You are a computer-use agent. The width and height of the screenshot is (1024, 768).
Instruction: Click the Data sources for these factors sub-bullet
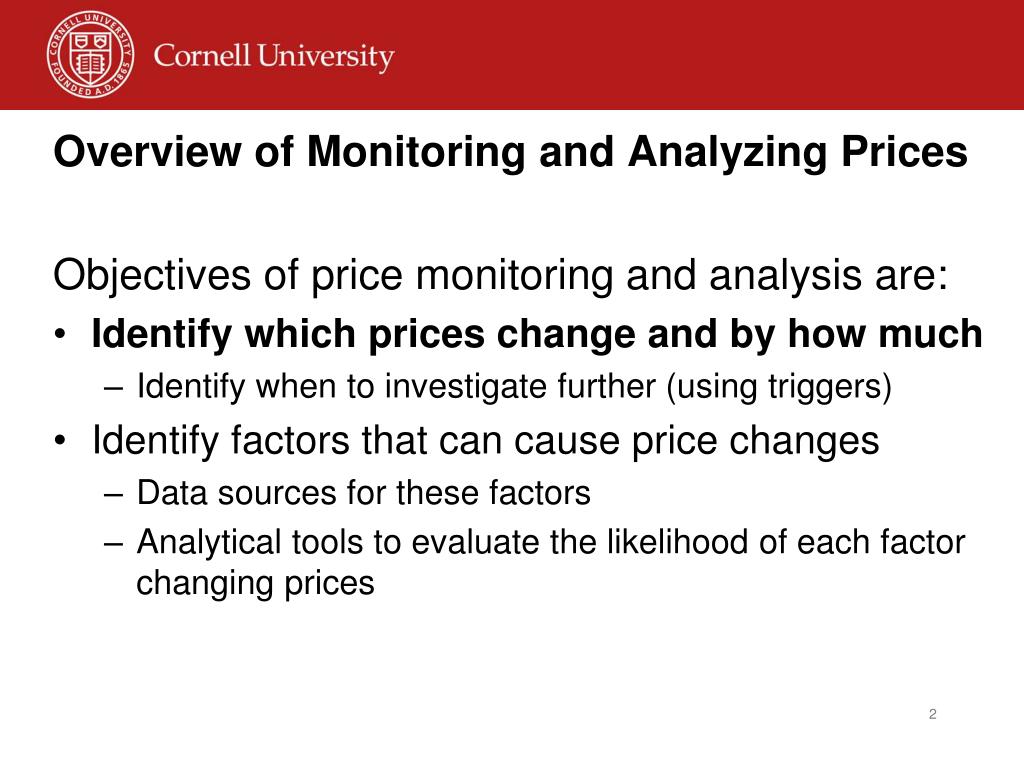pyautogui.click(x=364, y=492)
